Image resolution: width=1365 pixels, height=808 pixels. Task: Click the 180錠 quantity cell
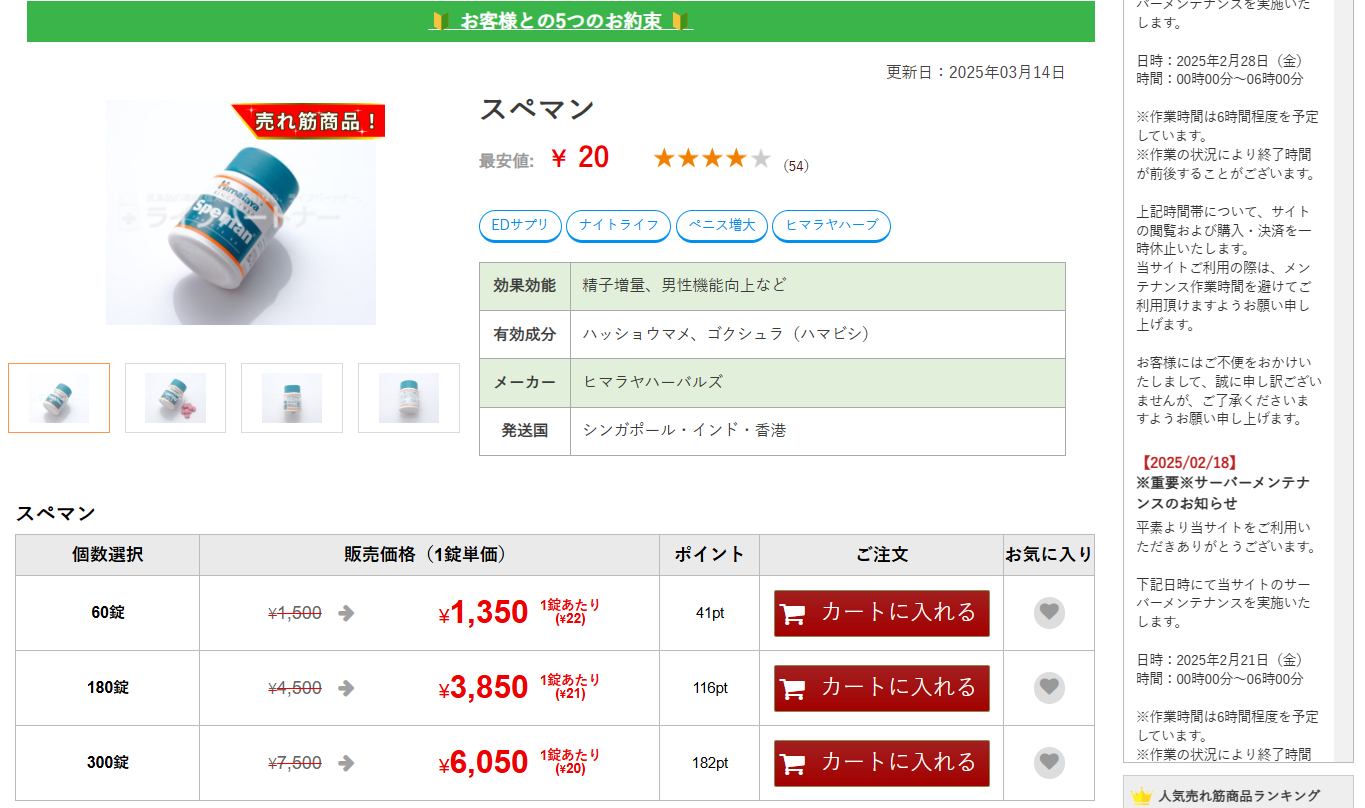(108, 688)
